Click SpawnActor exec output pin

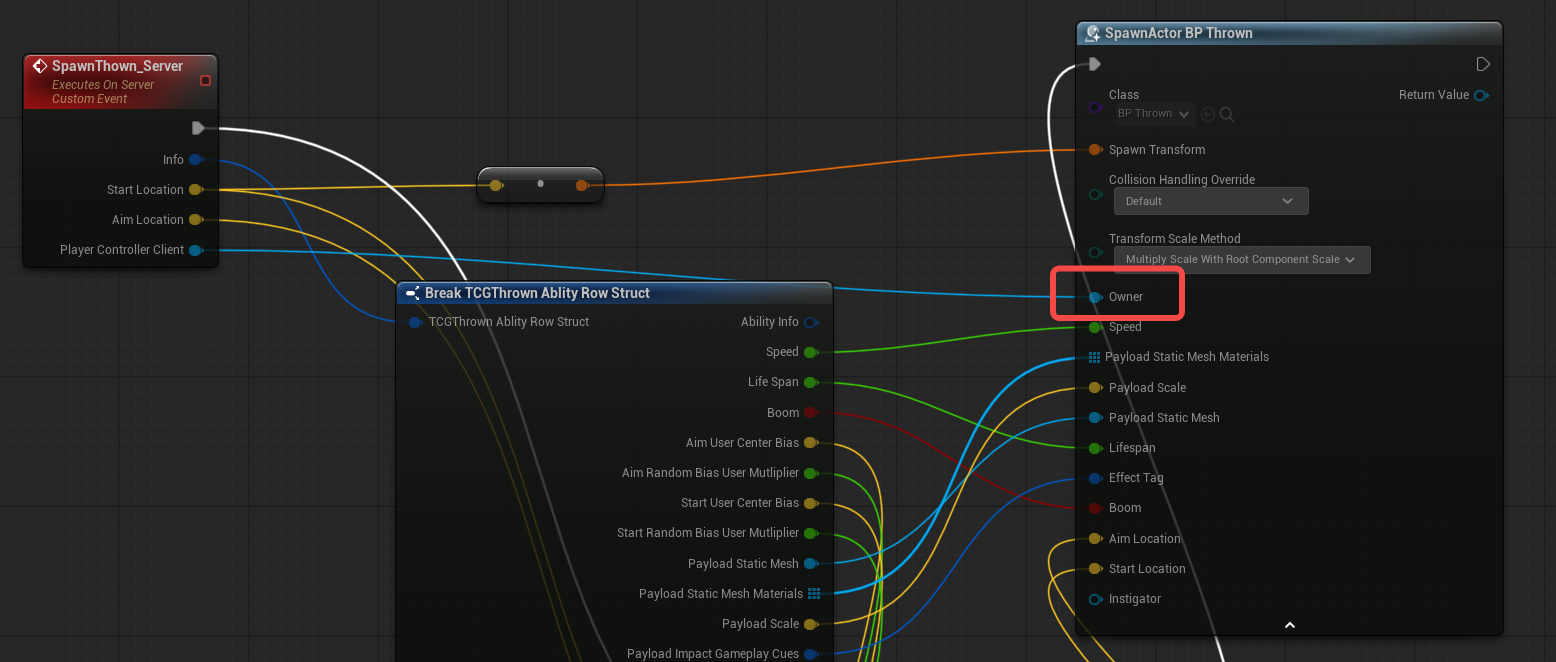click(x=1483, y=64)
